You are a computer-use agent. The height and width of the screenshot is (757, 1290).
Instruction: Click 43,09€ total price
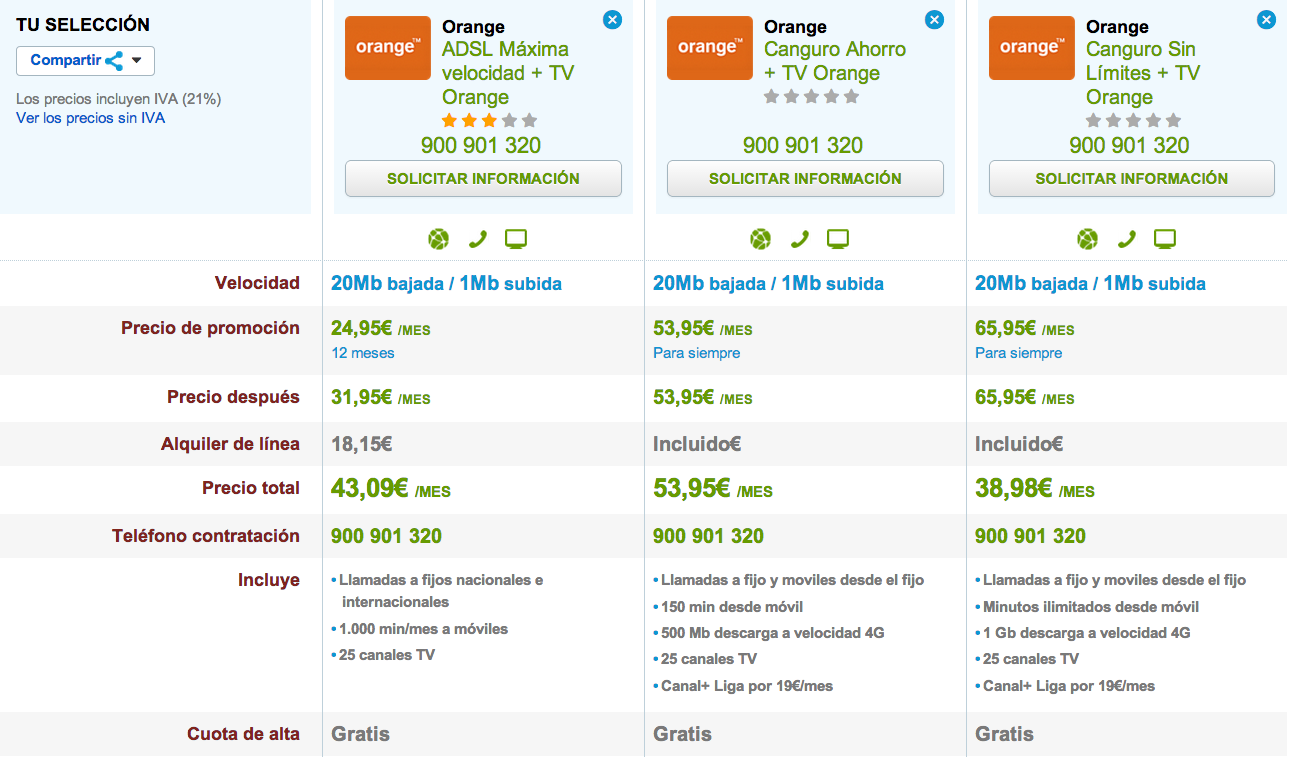[391, 489]
